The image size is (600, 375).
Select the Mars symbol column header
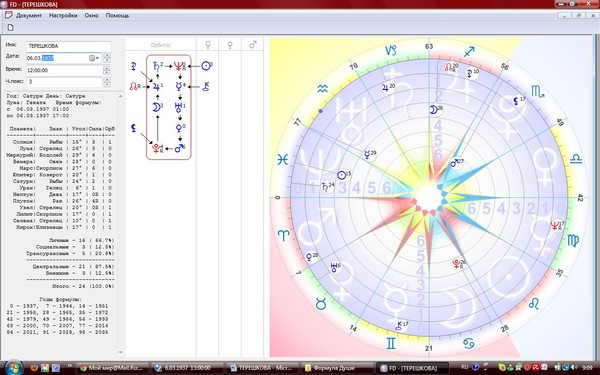pyautogui.click(x=253, y=45)
